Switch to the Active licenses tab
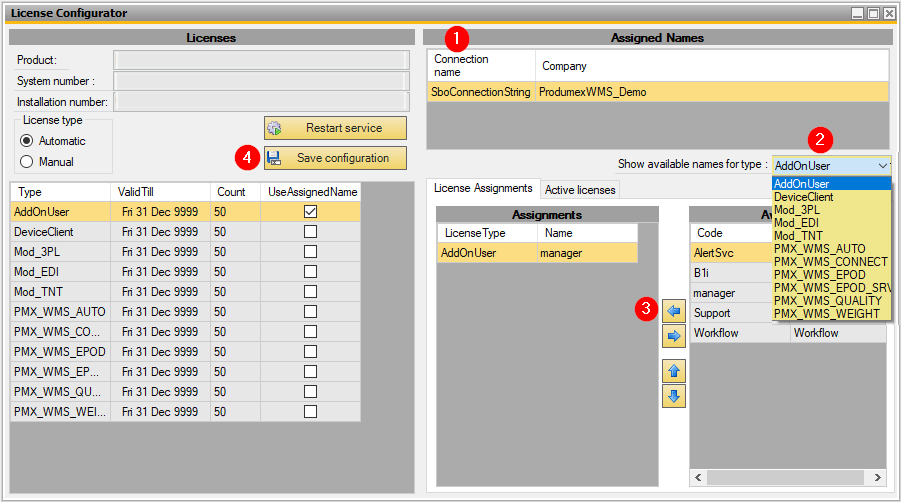The width and height of the screenshot is (901, 502). [x=580, y=190]
